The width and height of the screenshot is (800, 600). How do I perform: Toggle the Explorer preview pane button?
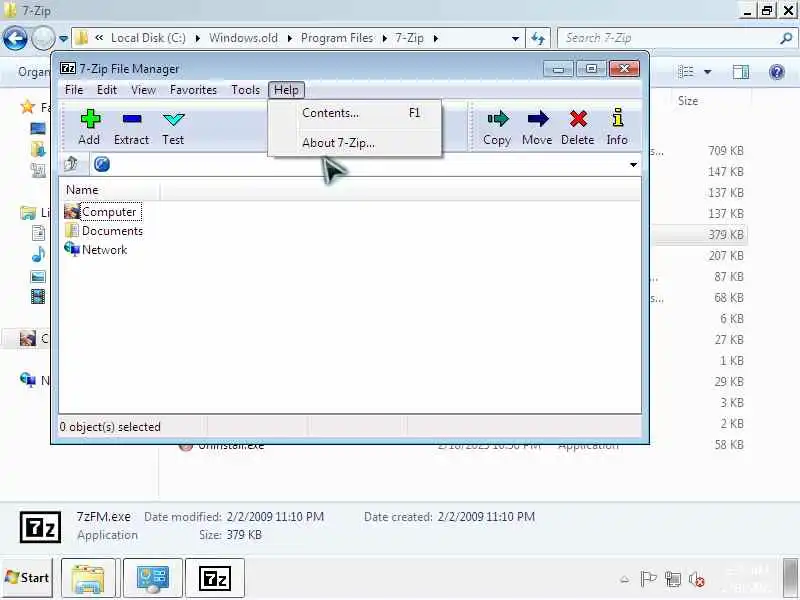740,72
